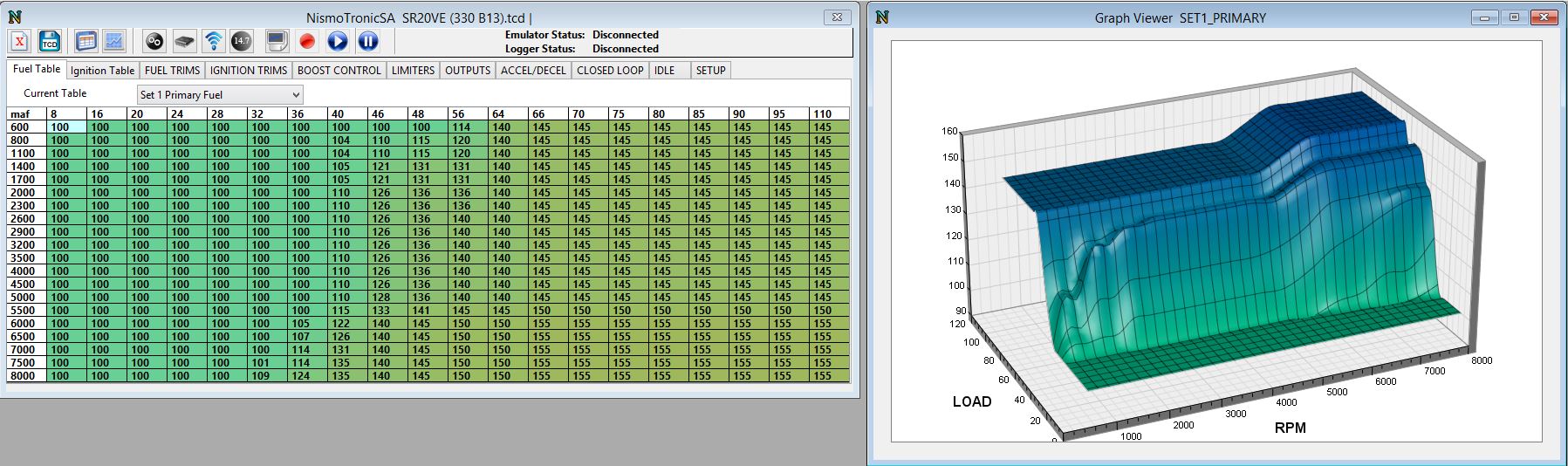Click column header '110'
1568x466 pixels.
(x=829, y=113)
